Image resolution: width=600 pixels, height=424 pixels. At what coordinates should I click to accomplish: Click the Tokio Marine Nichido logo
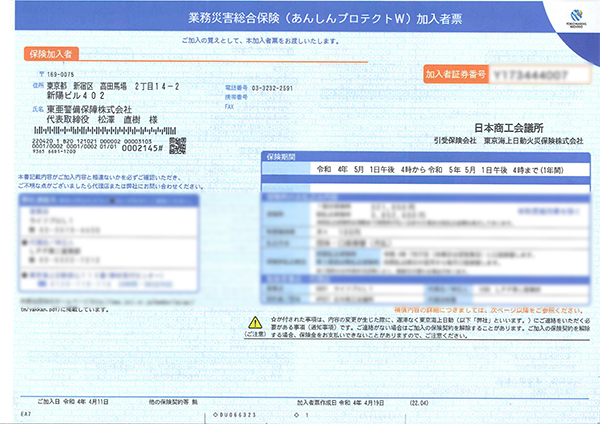click(x=576, y=18)
